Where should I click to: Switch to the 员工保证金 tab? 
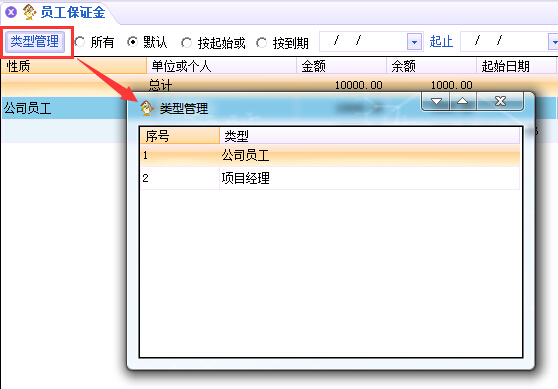(x=73, y=12)
